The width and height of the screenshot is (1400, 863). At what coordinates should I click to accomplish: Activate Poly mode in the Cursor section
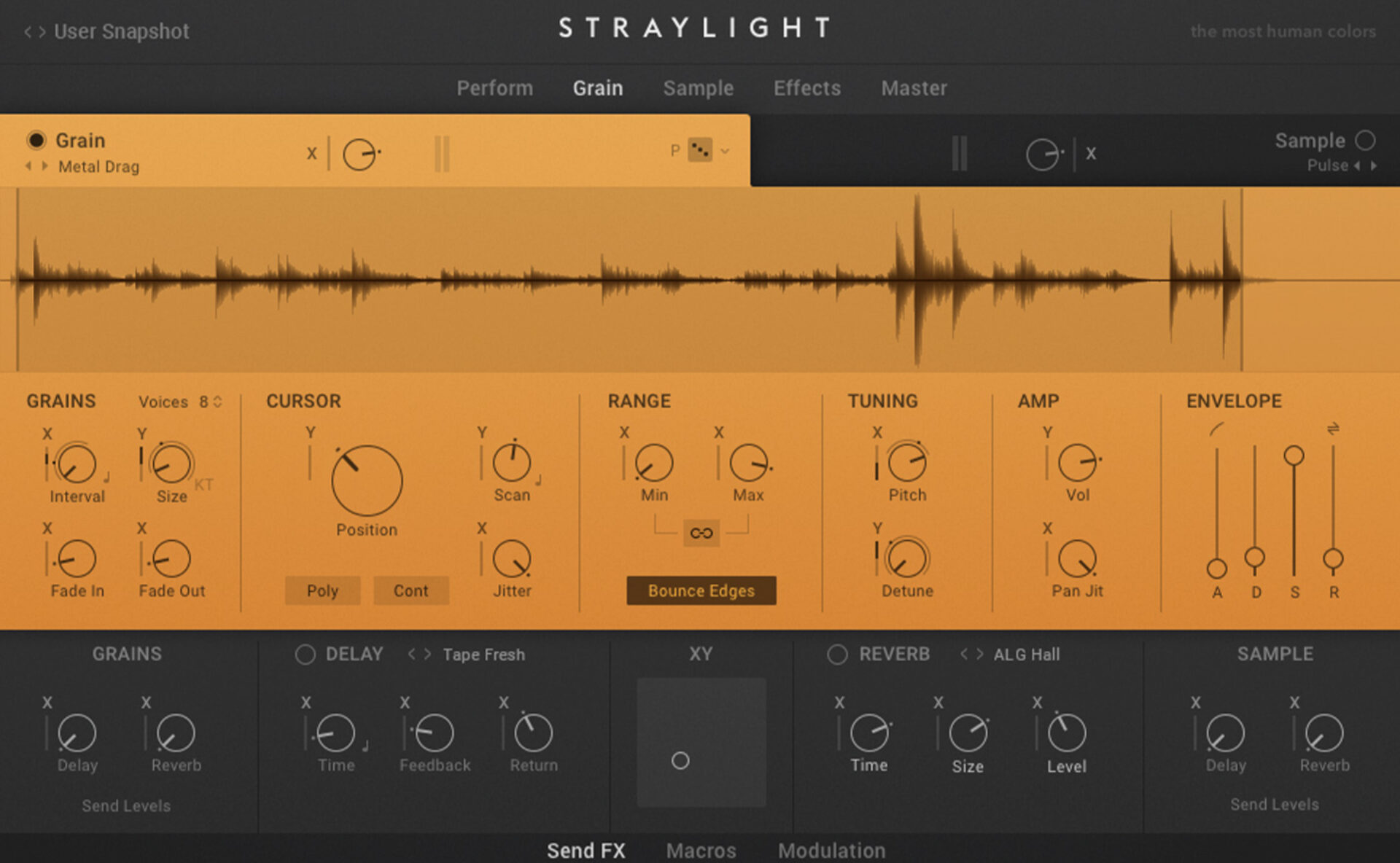tap(322, 590)
